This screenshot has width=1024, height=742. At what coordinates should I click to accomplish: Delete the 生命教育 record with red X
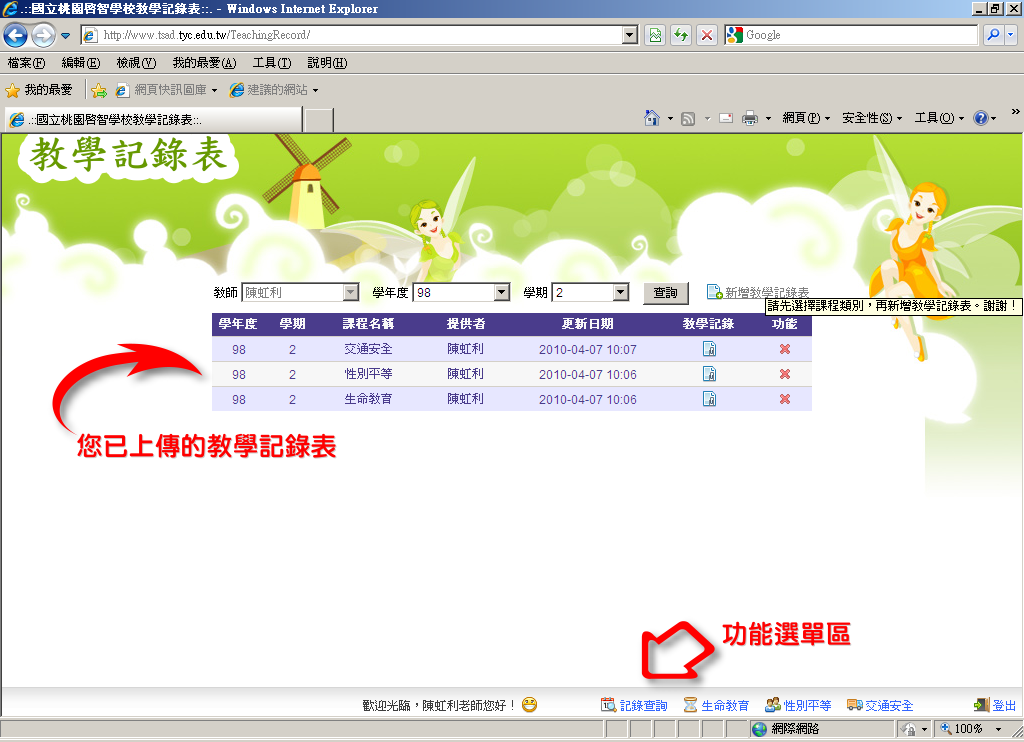(x=785, y=398)
